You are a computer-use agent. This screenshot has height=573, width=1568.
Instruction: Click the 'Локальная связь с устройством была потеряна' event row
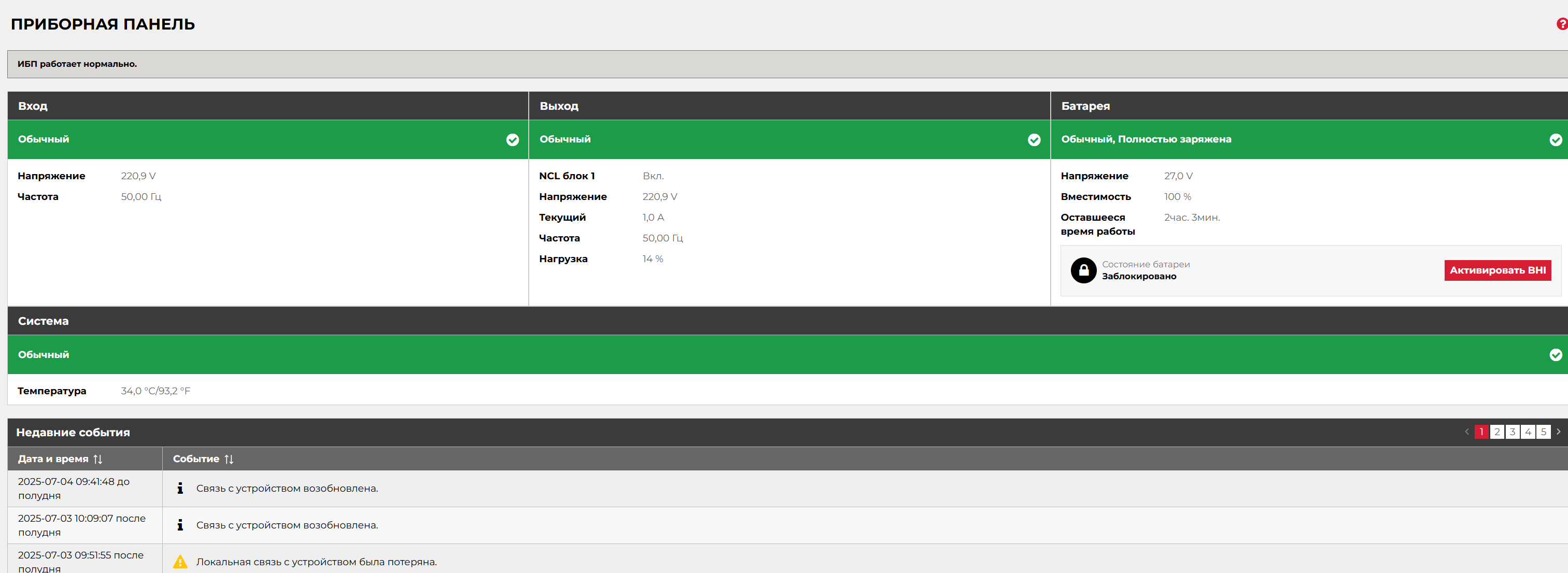tap(317, 562)
